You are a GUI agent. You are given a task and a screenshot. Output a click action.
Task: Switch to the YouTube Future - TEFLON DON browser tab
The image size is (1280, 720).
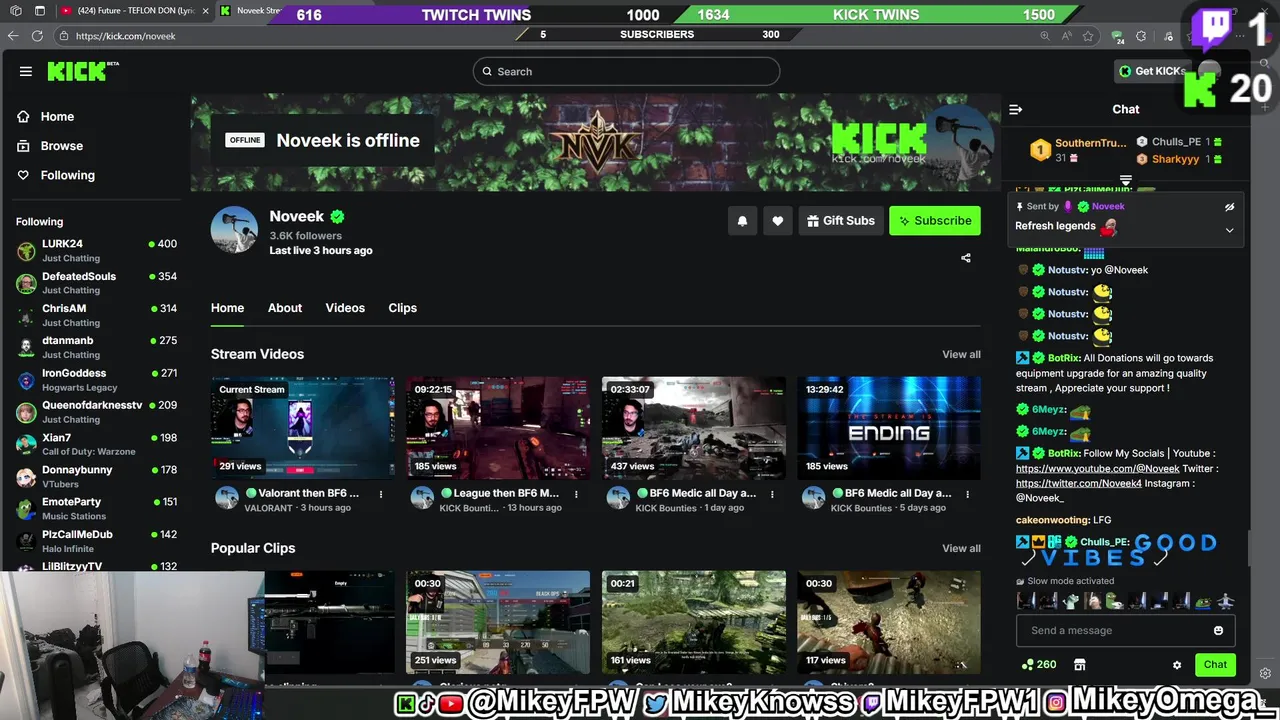point(134,11)
